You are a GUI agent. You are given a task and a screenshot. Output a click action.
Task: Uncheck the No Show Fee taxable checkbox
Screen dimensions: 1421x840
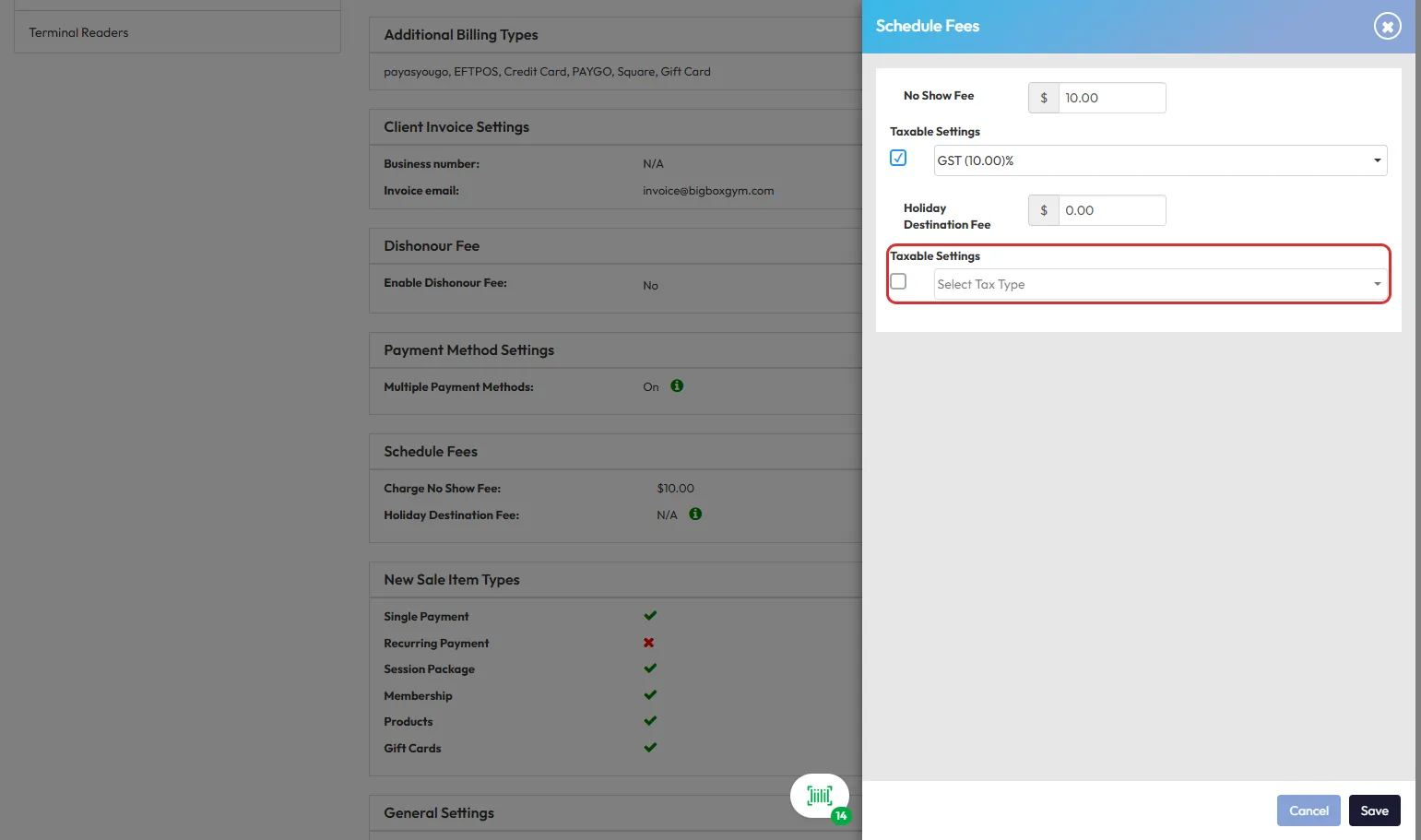[898, 159]
